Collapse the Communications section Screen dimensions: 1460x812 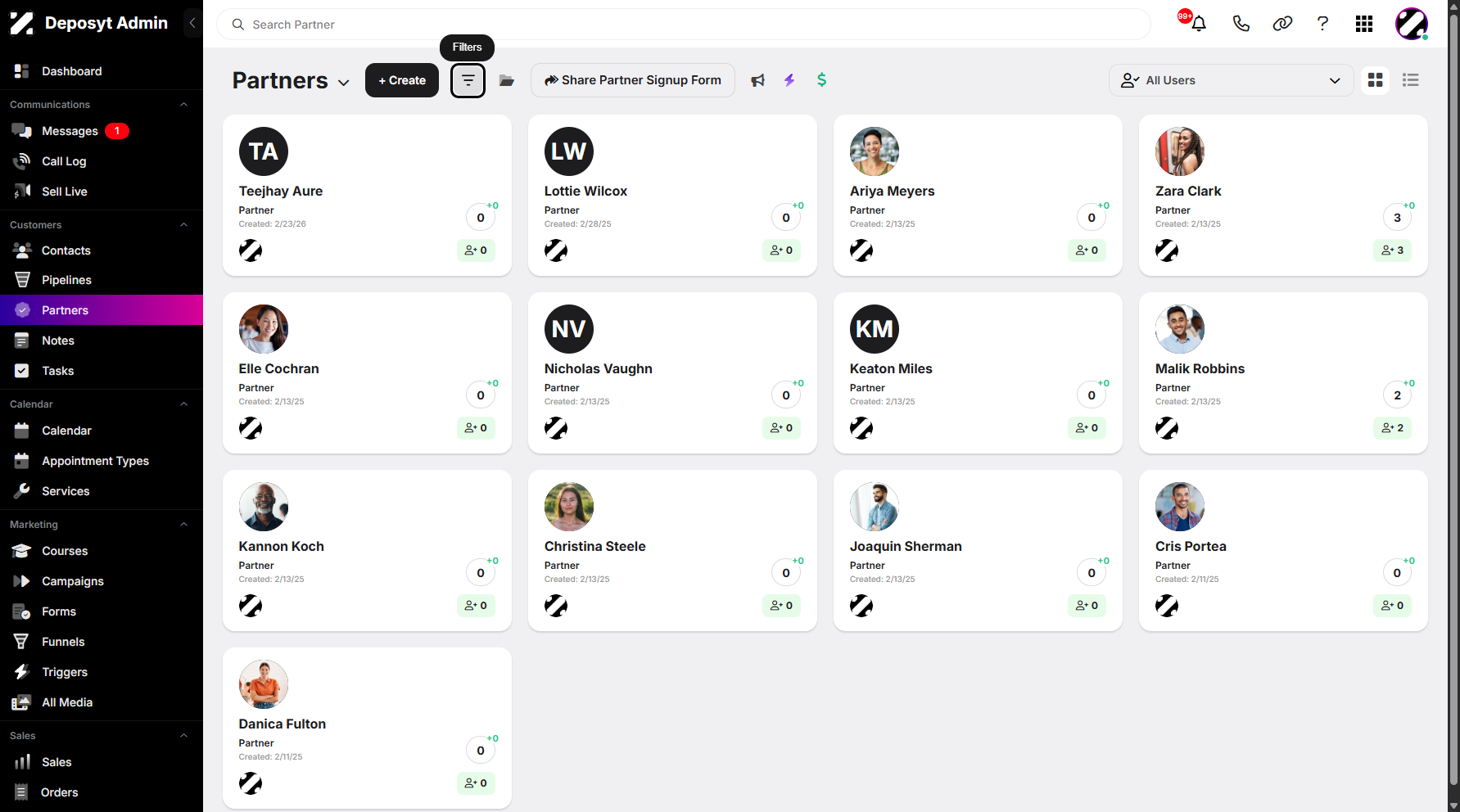[184, 105]
